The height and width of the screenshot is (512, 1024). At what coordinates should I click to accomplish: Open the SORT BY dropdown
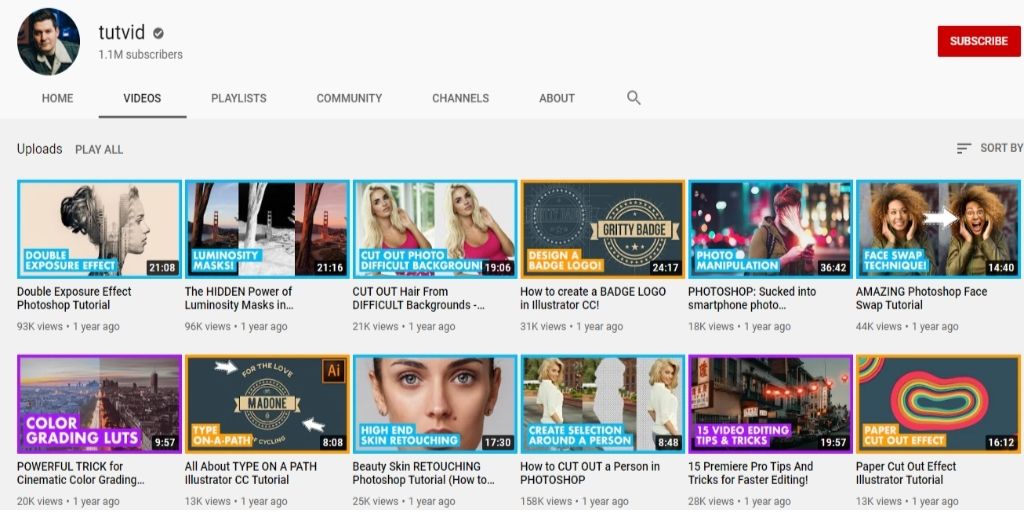pyautogui.click(x=989, y=148)
